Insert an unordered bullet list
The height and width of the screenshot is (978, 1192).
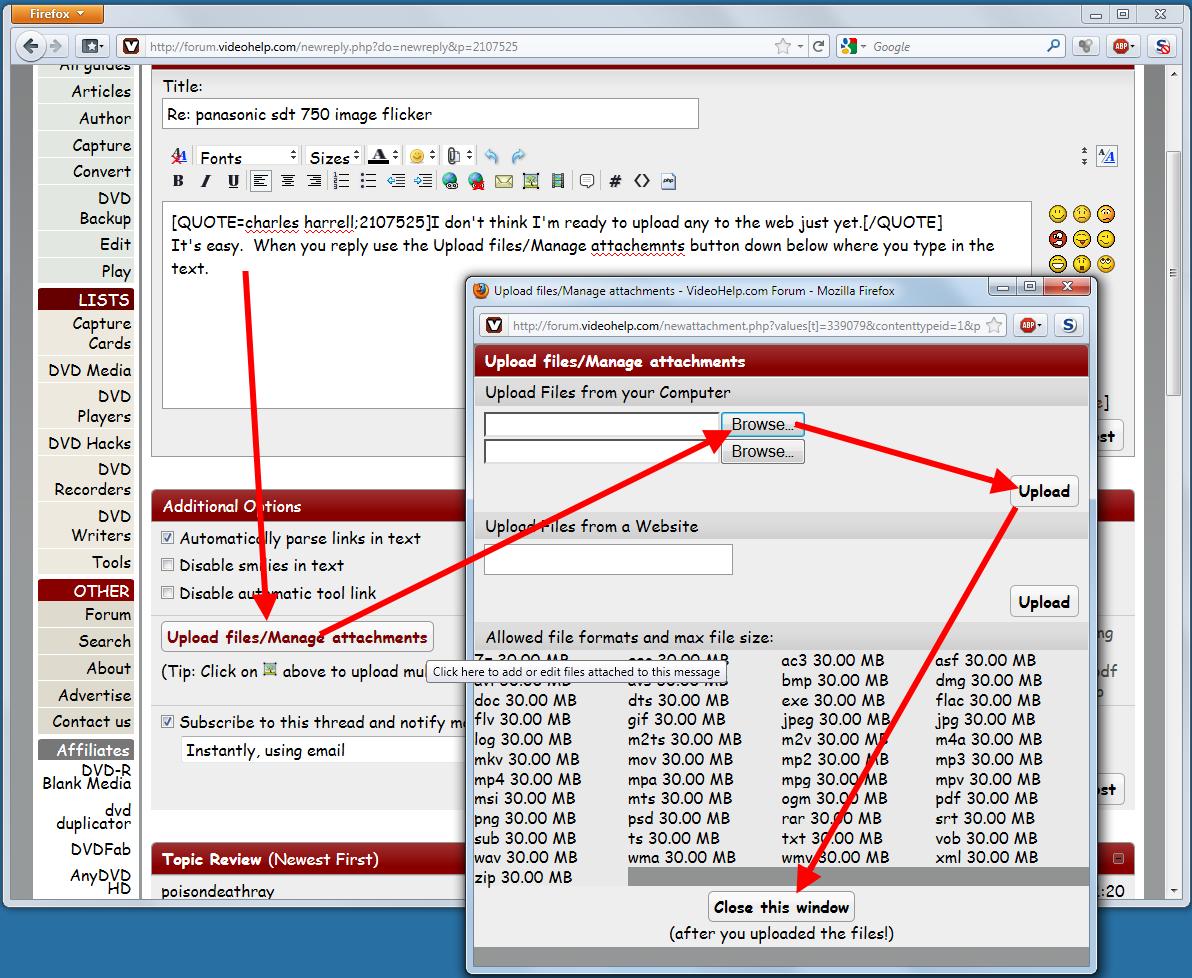click(x=369, y=181)
